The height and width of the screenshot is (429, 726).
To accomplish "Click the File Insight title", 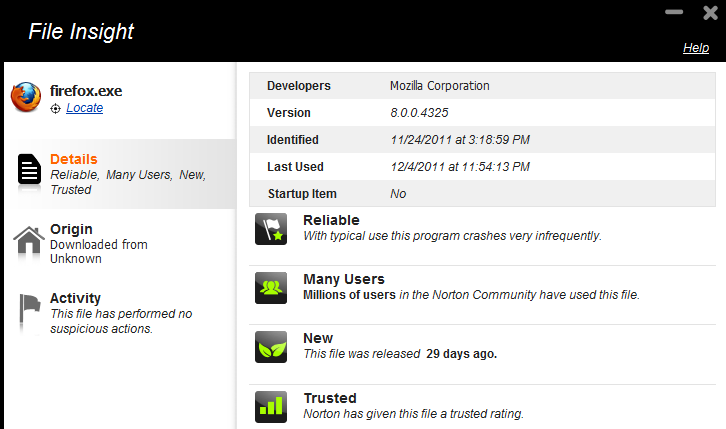I will click(x=81, y=31).
